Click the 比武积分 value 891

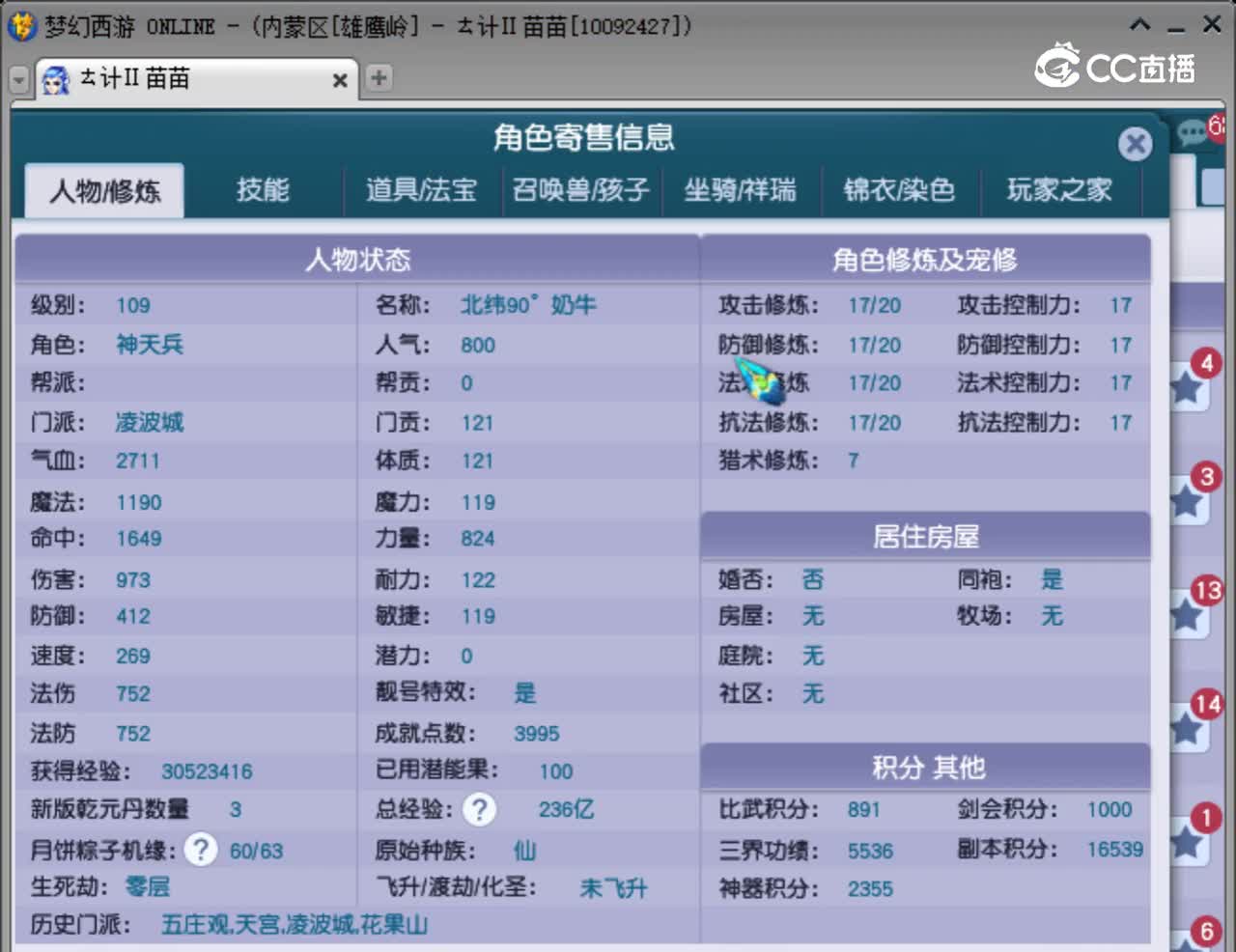pos(864,809)
